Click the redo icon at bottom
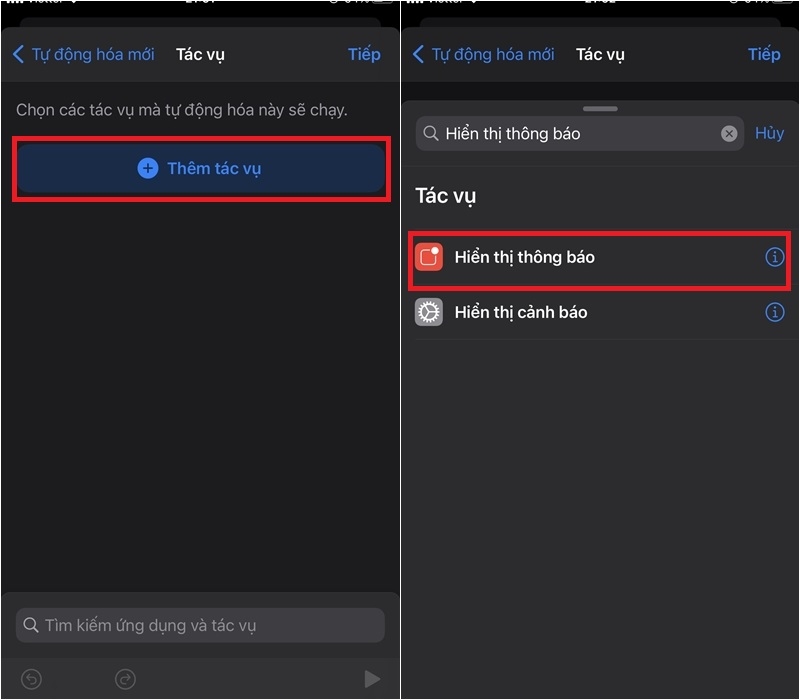The width and height of the screenshot is (800, 700). coord(125,679)
